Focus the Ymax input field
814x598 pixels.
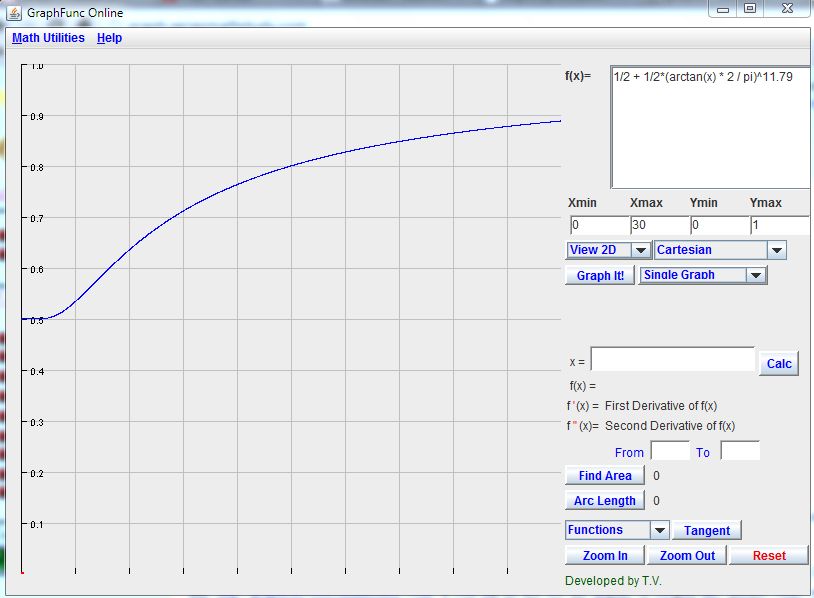(780, 225)
